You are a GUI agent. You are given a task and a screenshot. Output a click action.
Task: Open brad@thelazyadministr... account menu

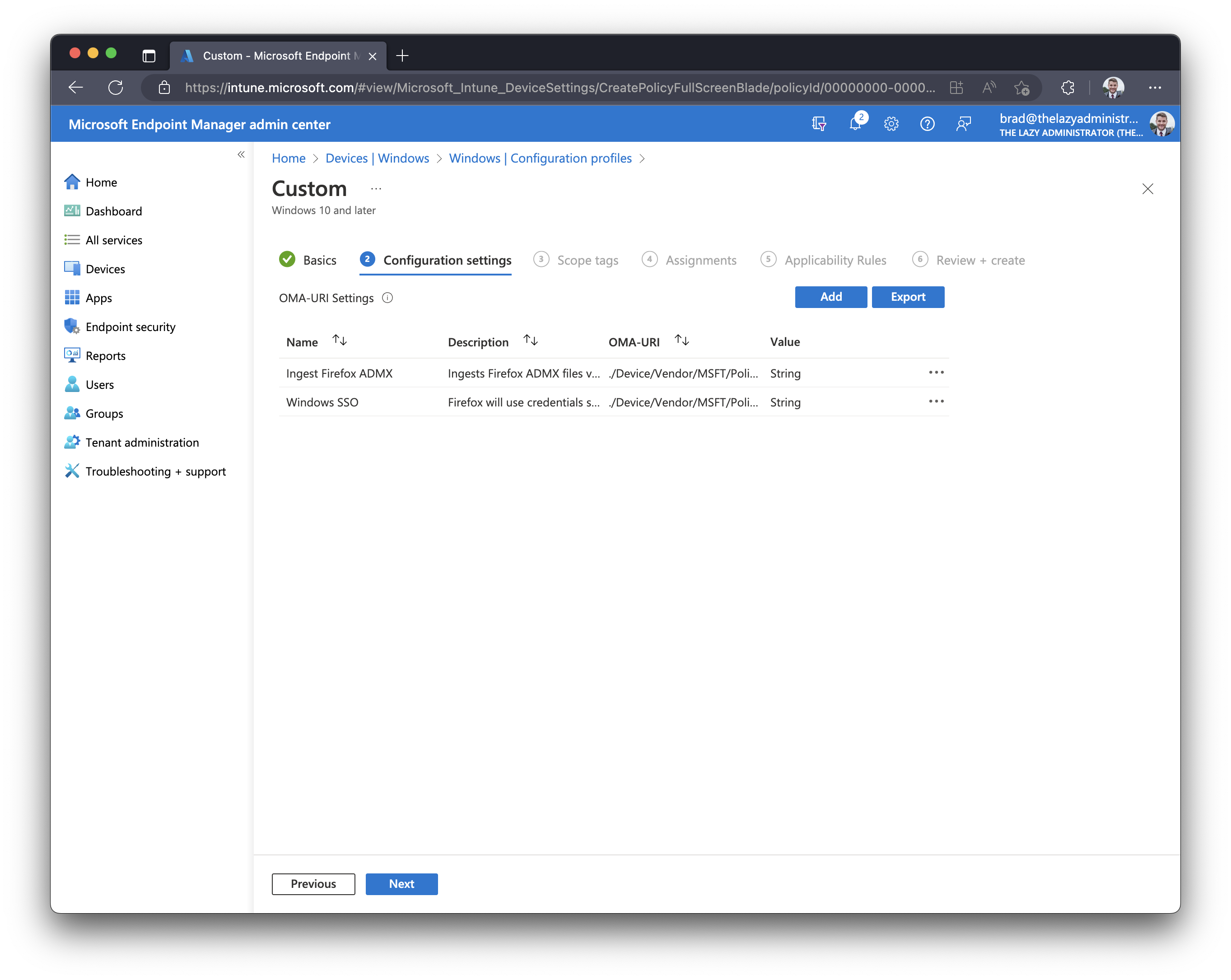1071,124
